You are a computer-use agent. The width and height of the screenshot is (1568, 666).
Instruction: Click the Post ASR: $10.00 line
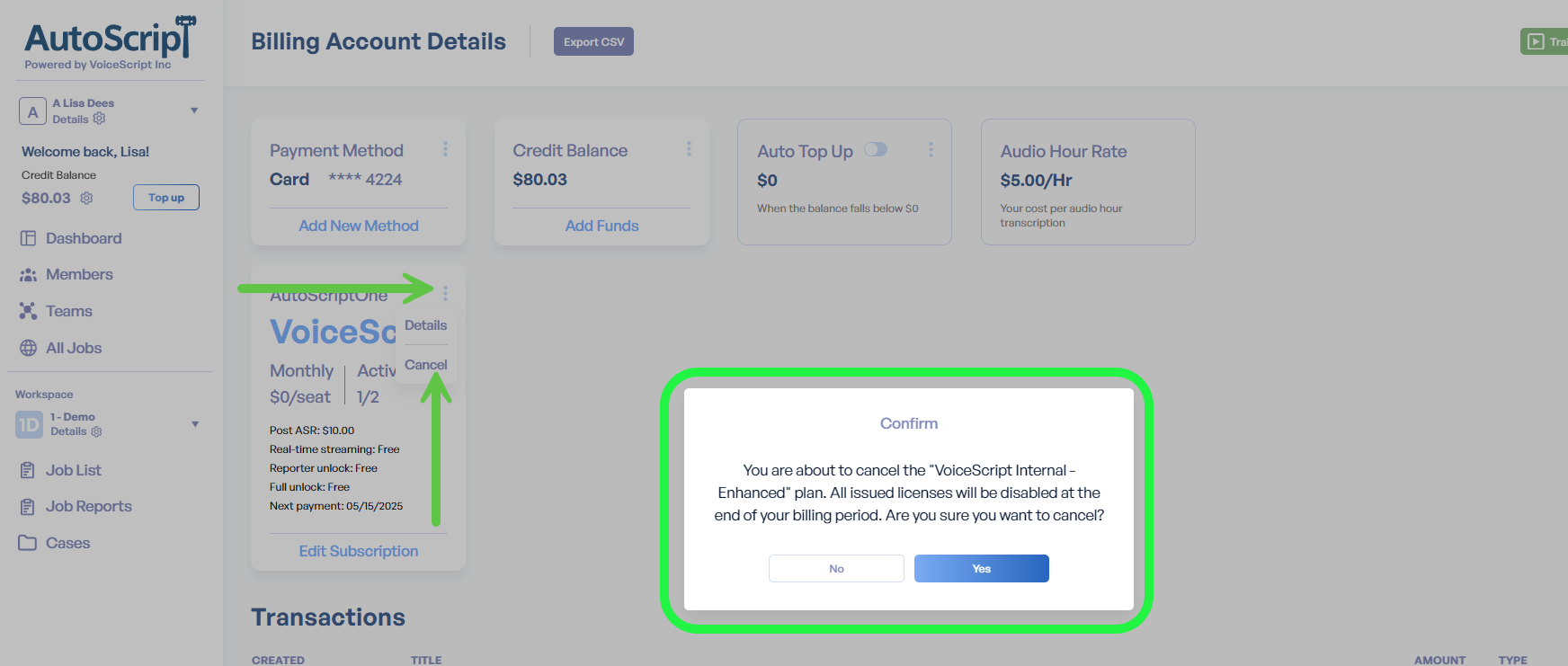pyautogui.click(x=312, y=431)
